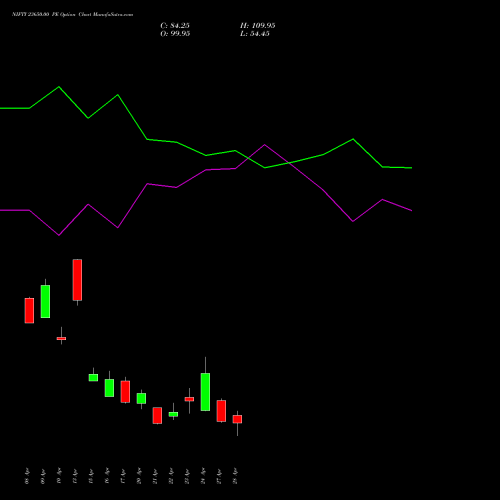Select the open value O: 99.95
Image resolution: width=500 pixels, height=500 pixels.
coord(175,34)
